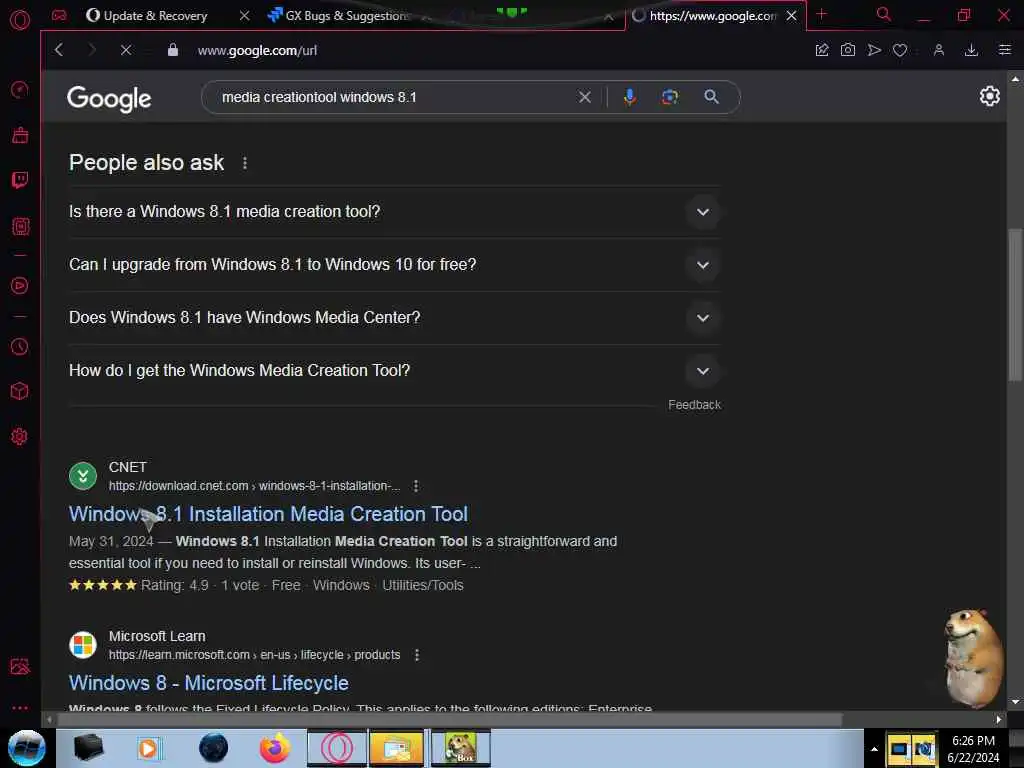Viewport: 1024px width, 768px height.
Task: Click the CNET download URL breadcrumb
Action: [254, 486]
